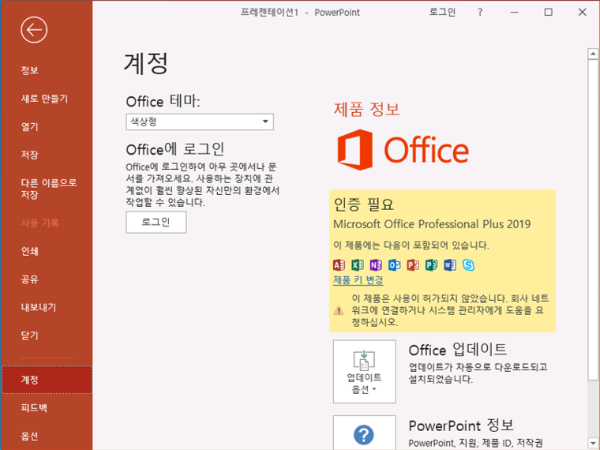The image size is (600, 450).
Task: Select the 계정 sidebar item
Action: tap(47, 380)
